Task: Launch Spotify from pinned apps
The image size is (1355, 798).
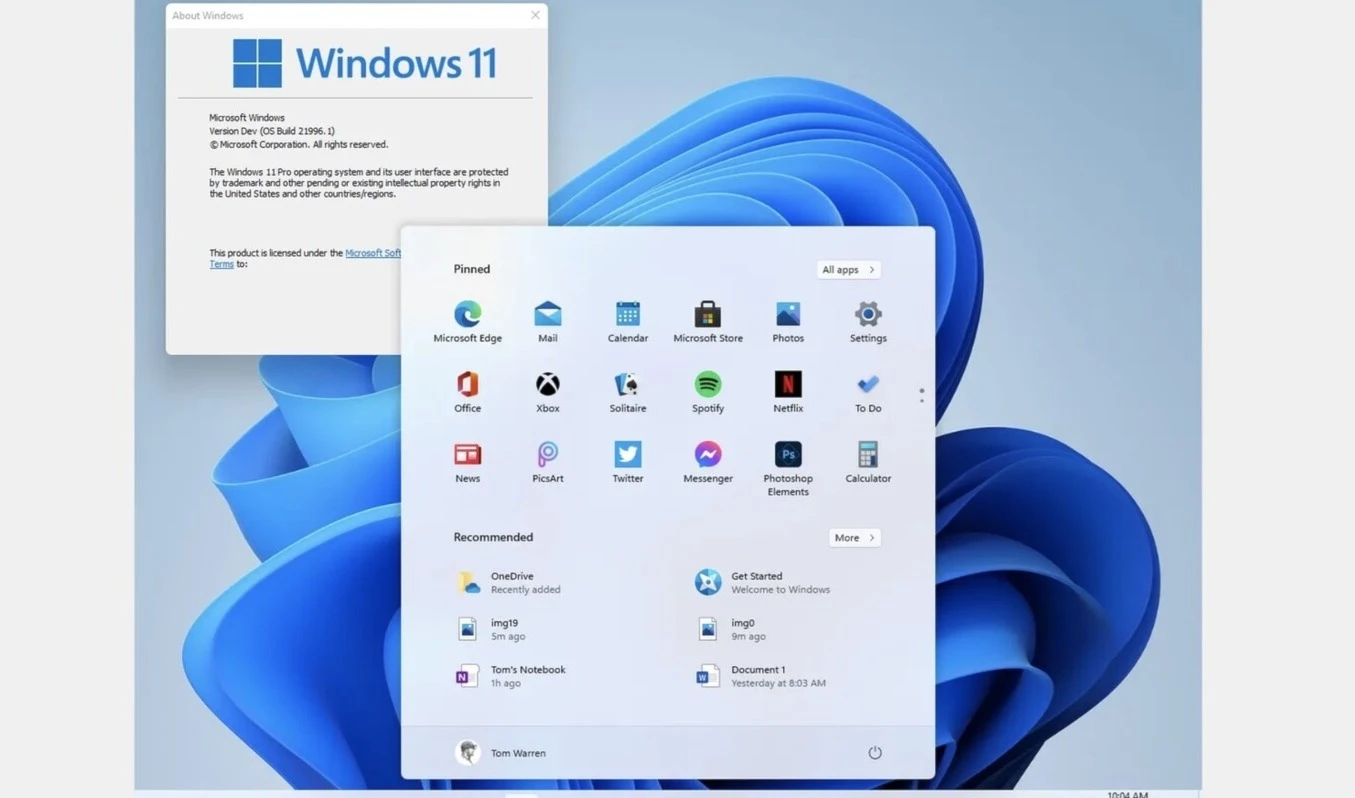Action: (707, 383)
